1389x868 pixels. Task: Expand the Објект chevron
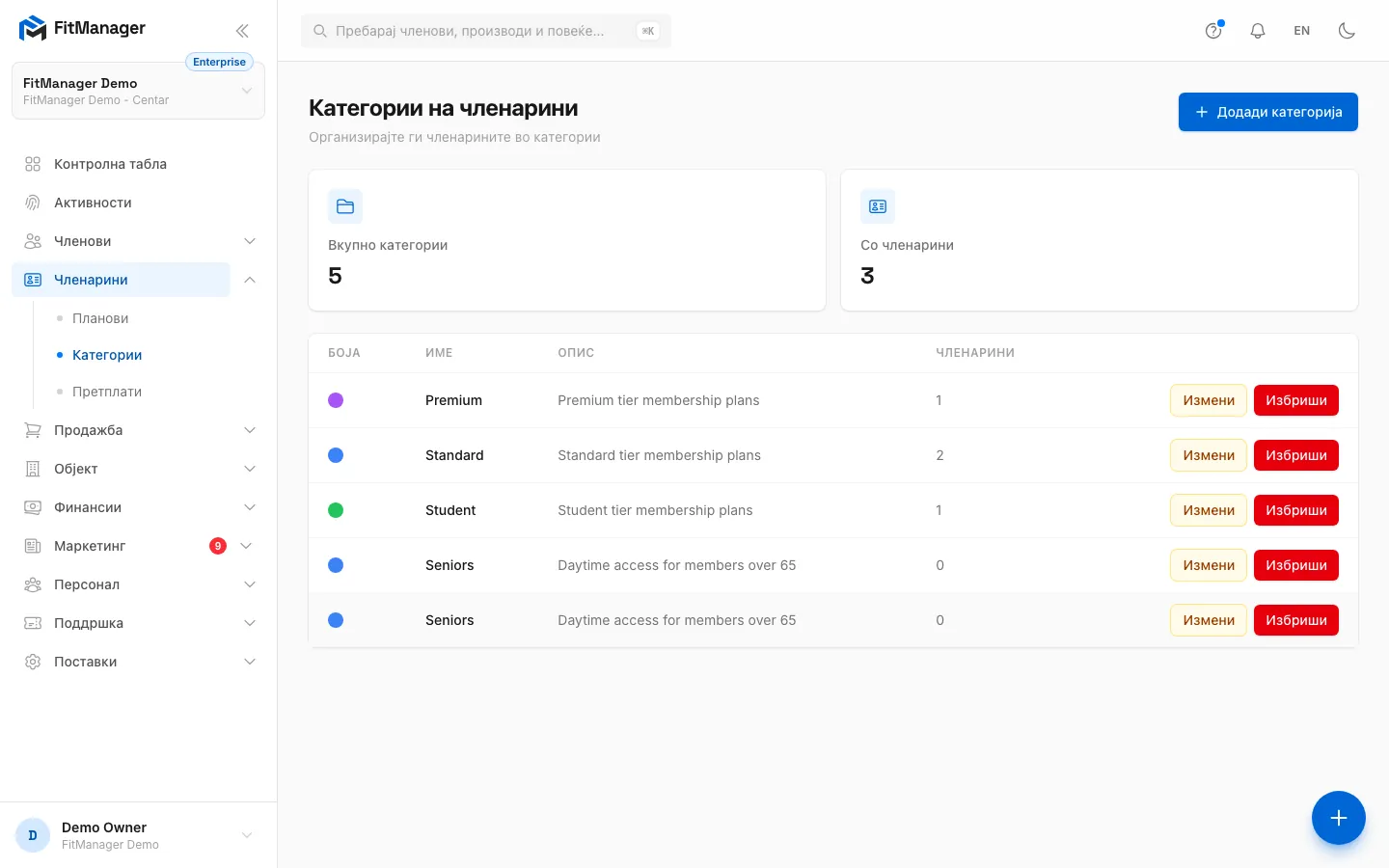click(x=250, y=469)
